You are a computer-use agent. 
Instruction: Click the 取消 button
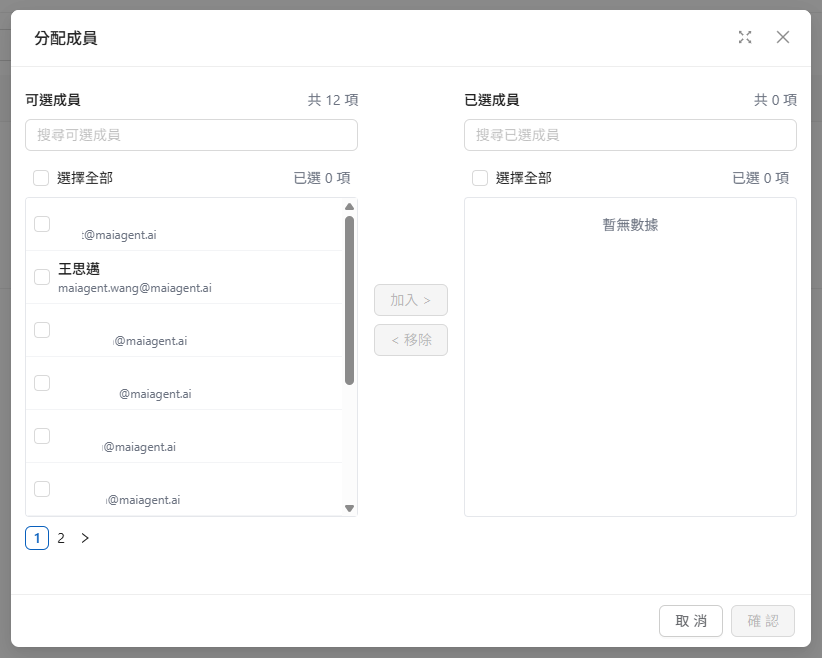point(691,621)
